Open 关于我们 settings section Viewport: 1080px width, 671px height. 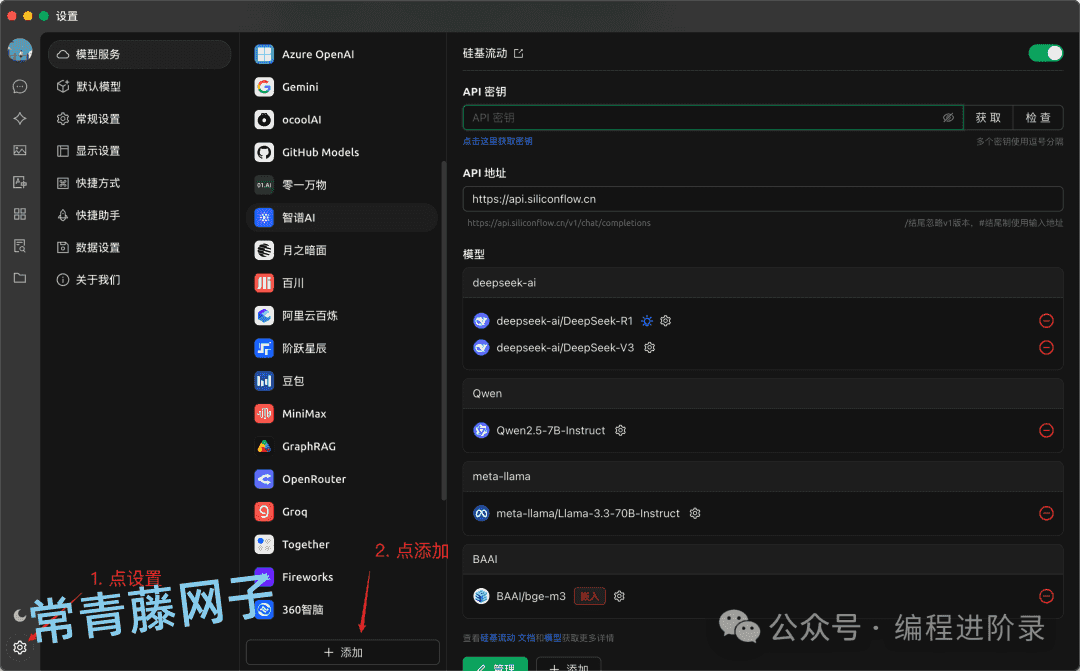140,280
